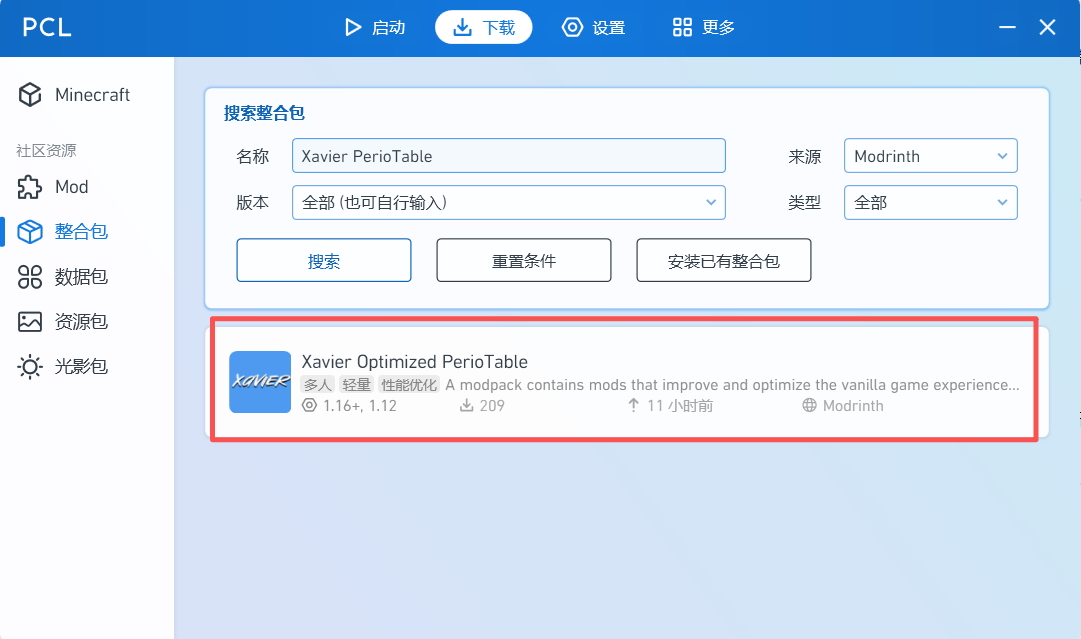The image size is (1081, 639).
Task: Click the Mod puzzle piece icon
Action: (30, 187)
